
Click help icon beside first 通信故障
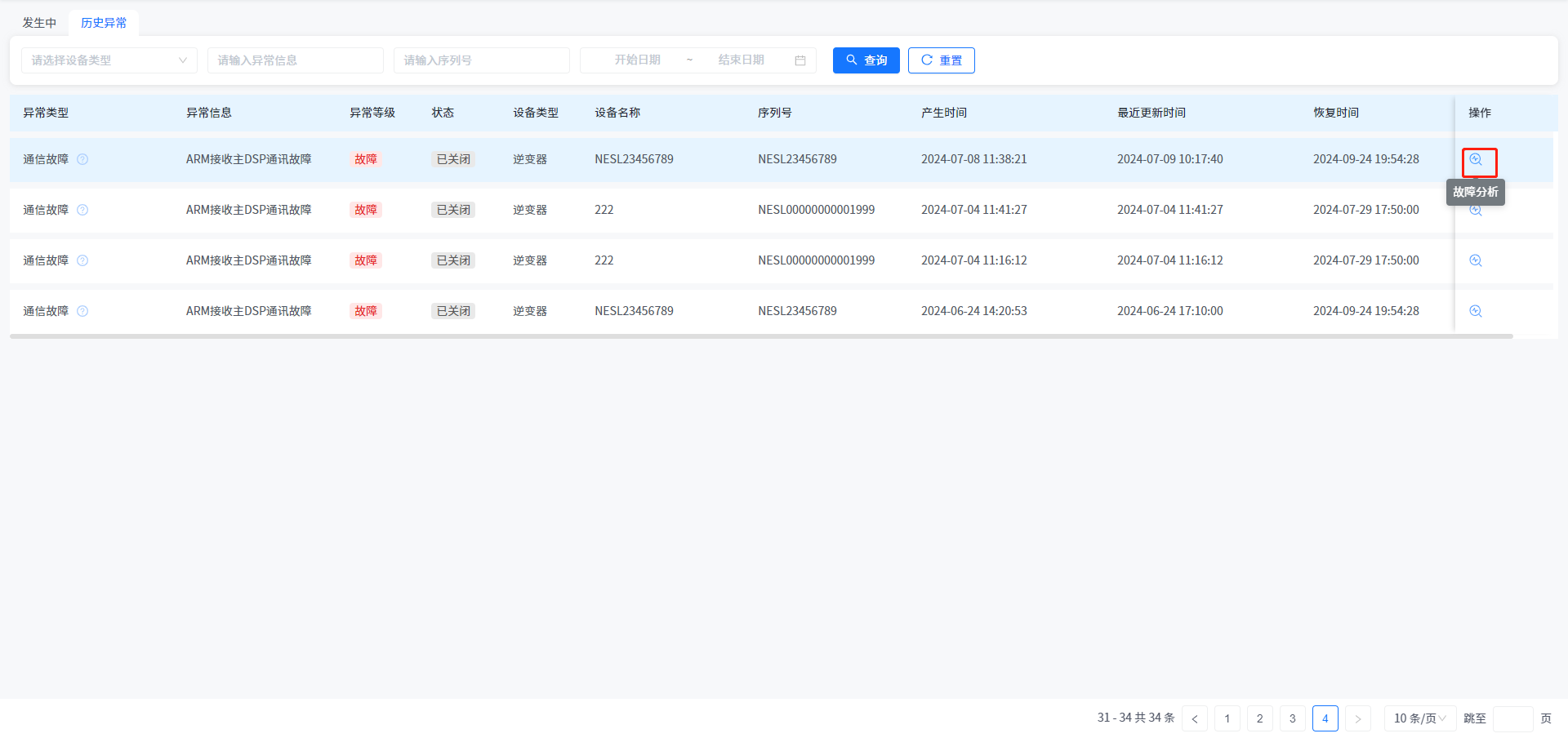(82, 160)
